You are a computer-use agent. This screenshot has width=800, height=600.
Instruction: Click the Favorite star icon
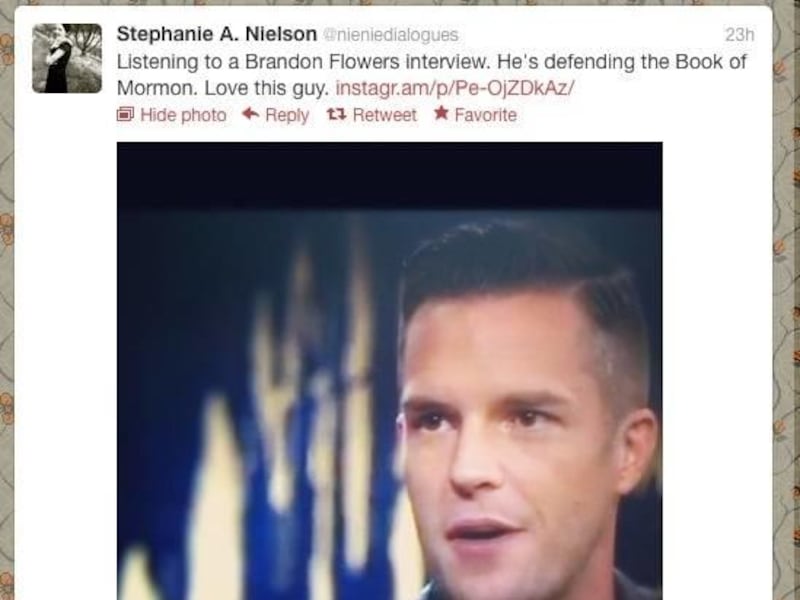coord(441,113)
